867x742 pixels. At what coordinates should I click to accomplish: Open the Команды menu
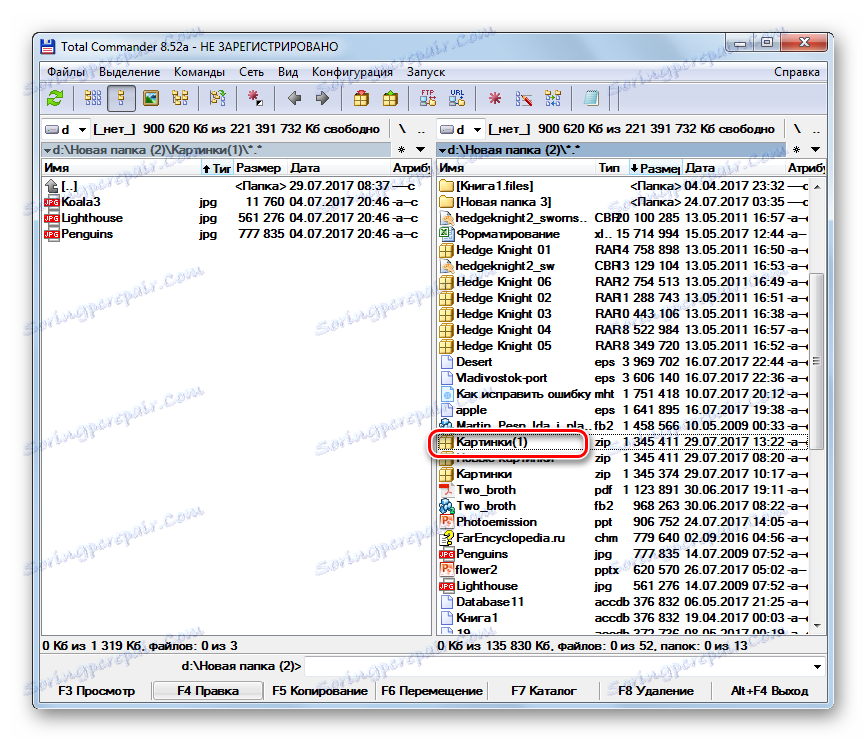tap(199, 72)
